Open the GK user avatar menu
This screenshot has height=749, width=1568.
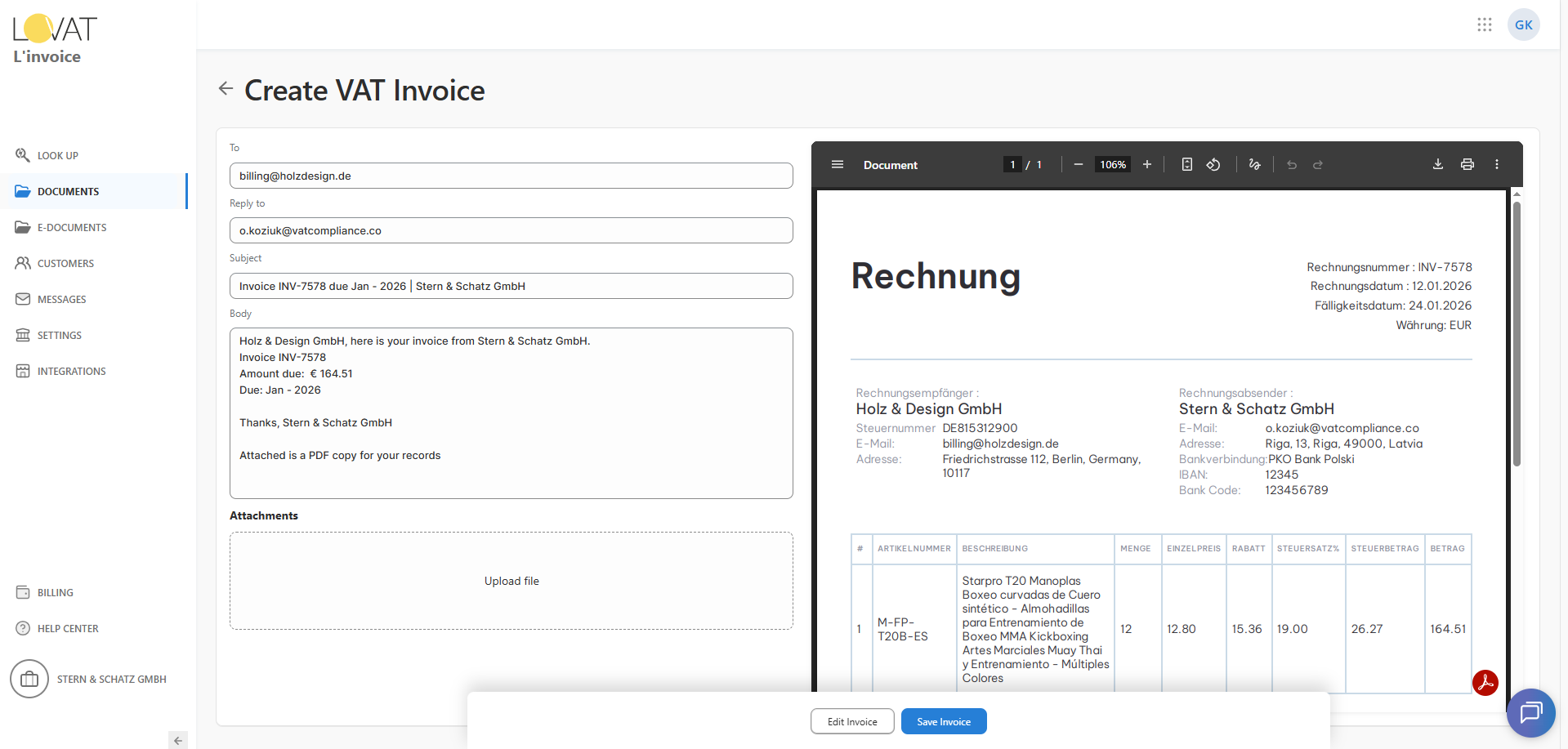[1523, 25]
